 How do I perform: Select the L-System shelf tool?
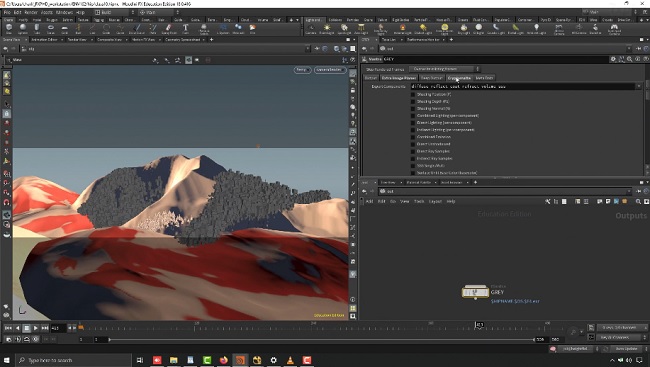(x=223, y=29)
